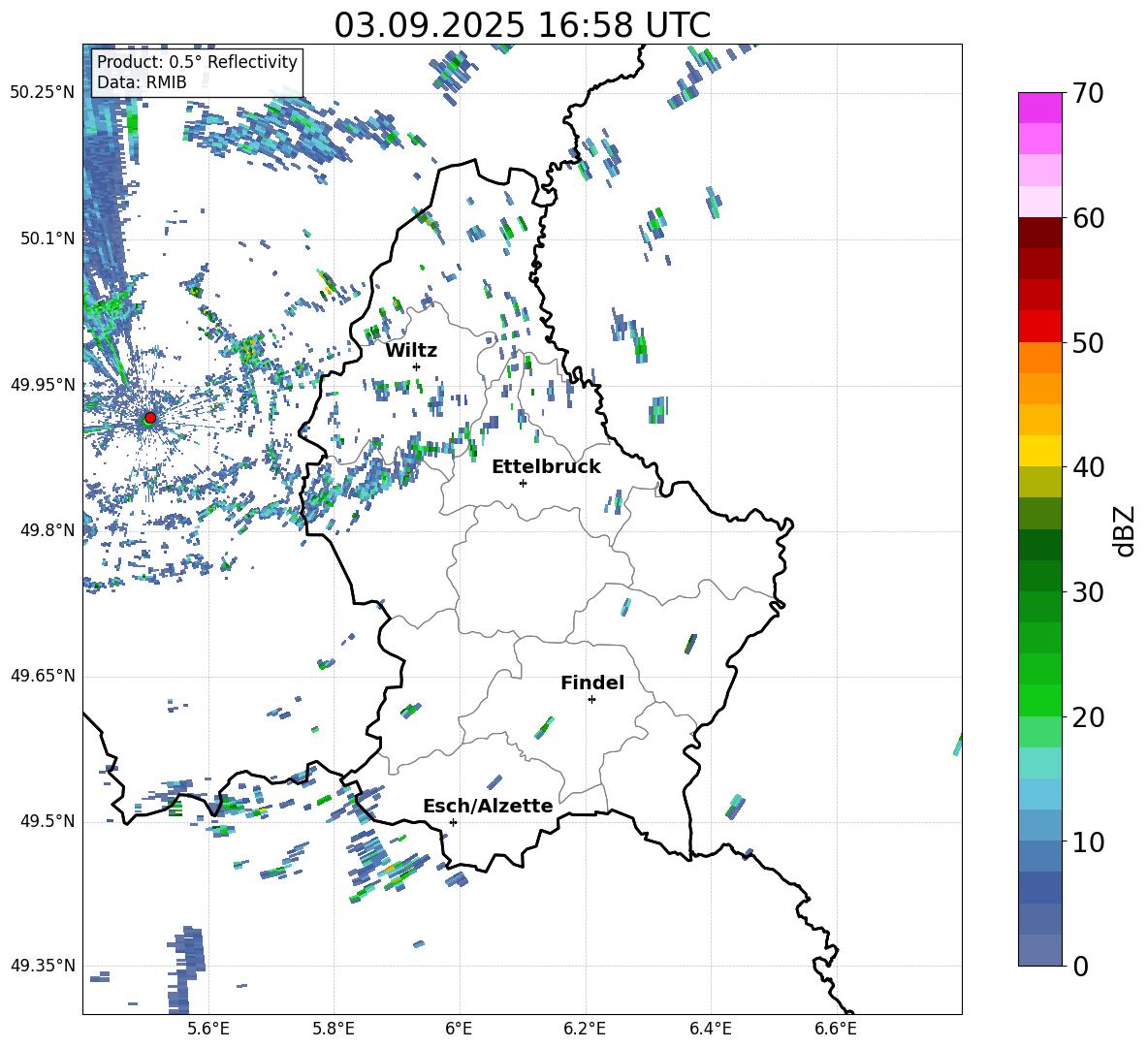The height and width of the screenshot is (1048, 1148).
Task: Click the 0 colorbar tick label
Action: (x=1079, y=967)
